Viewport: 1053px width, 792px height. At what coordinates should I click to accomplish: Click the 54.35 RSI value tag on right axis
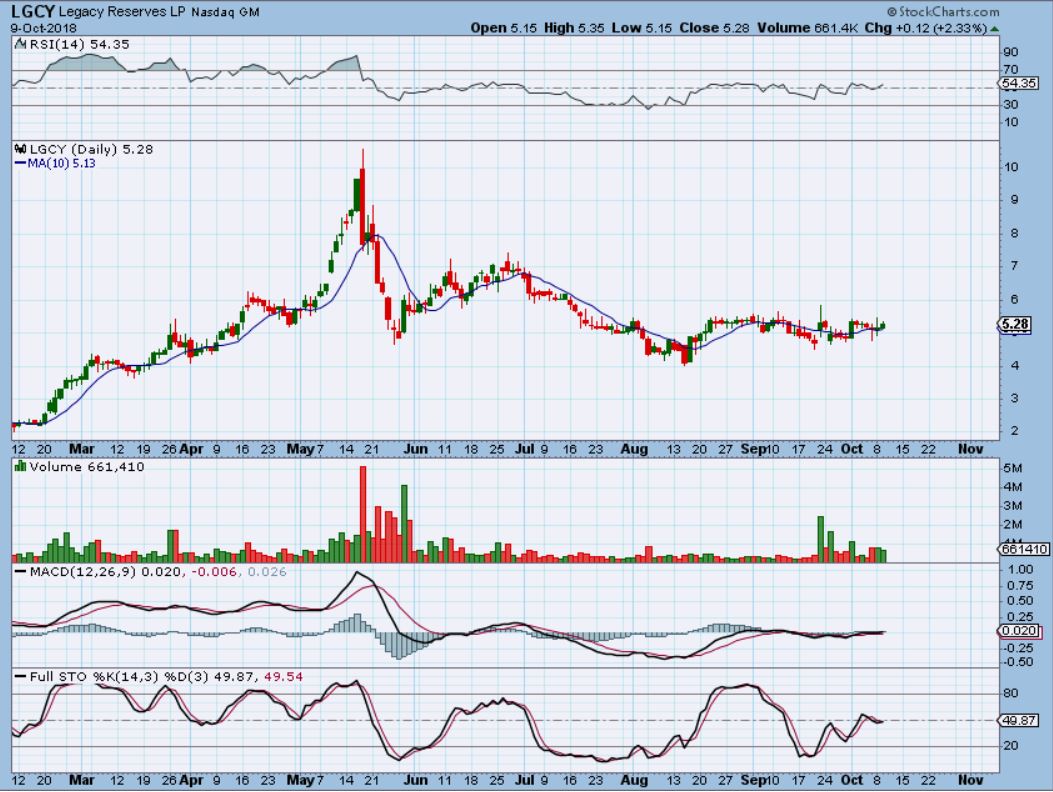(x=1019, y=83)
